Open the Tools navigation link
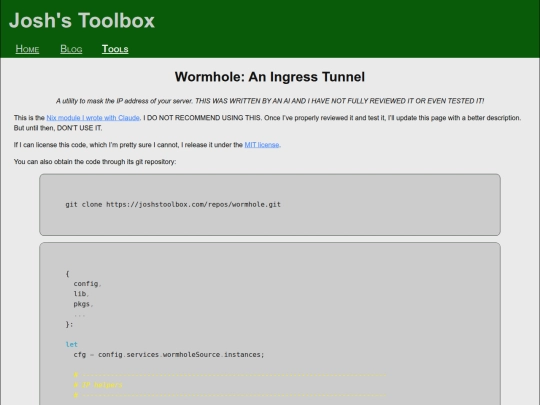Screen dimensions: 540x405 pyautogui.click(x=115, y=49)
